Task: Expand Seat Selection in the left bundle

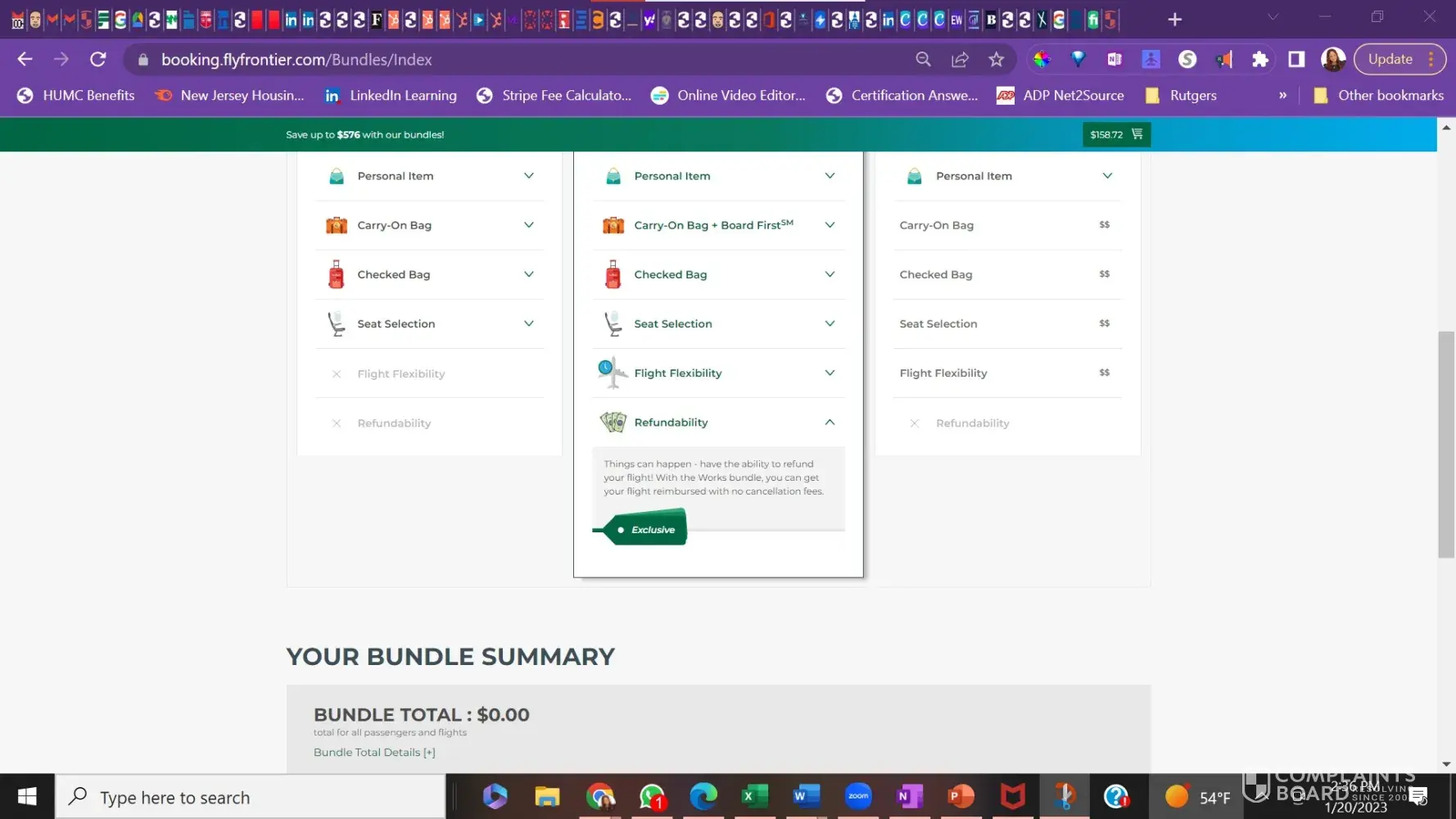Action: pyautogui.click(x=529, y=324)
